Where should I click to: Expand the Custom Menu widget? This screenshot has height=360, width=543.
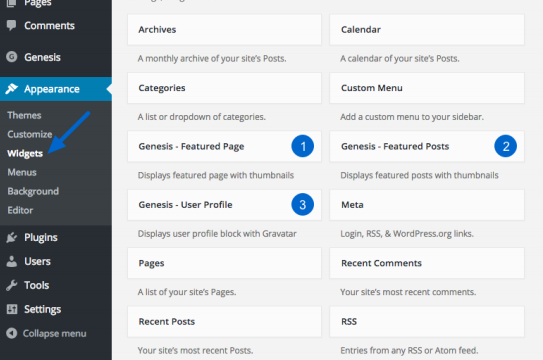(427, 88)
